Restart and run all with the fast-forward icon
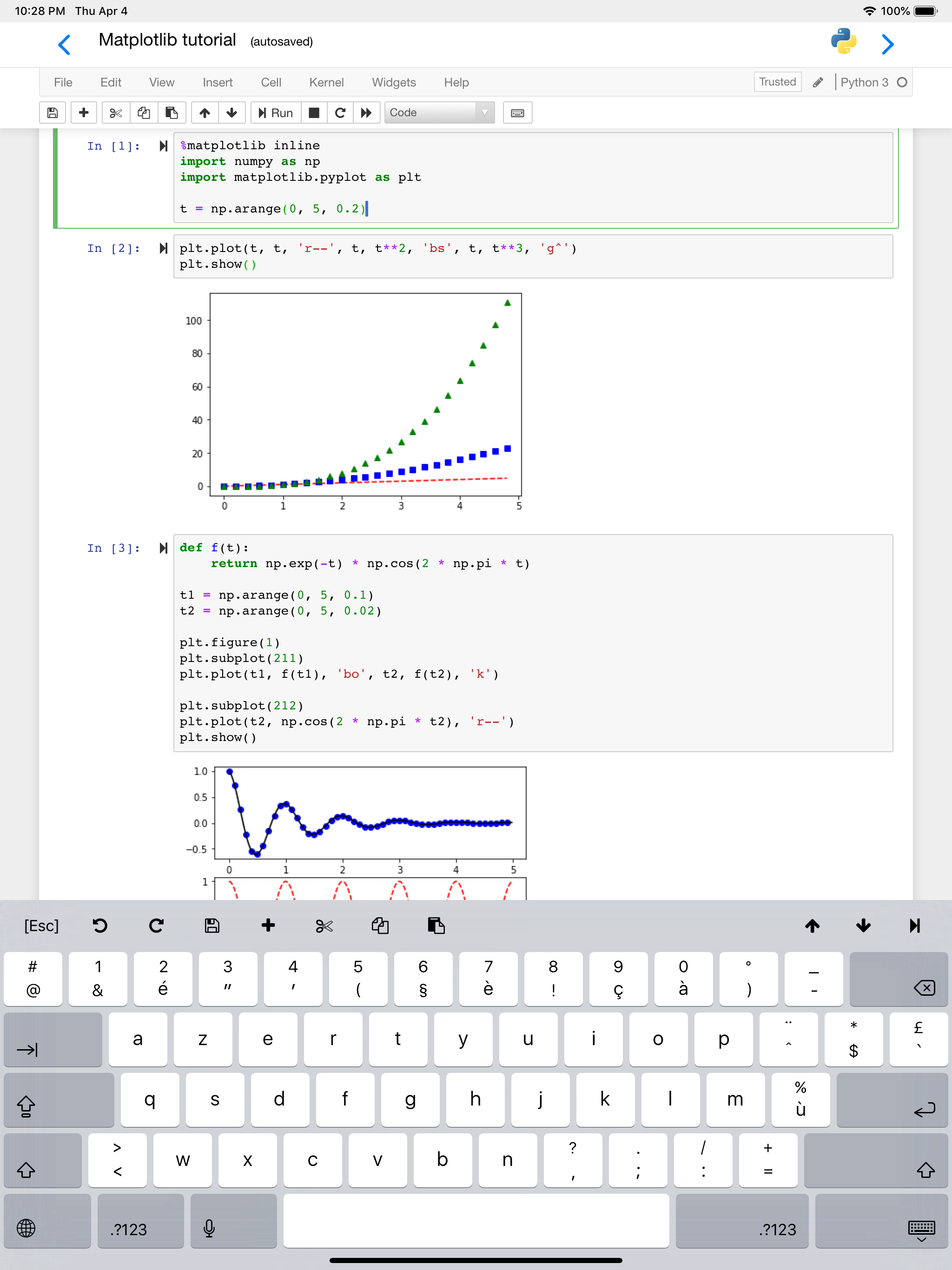The width and height of the screenshot is (952, 1270). tap(366, 112)
